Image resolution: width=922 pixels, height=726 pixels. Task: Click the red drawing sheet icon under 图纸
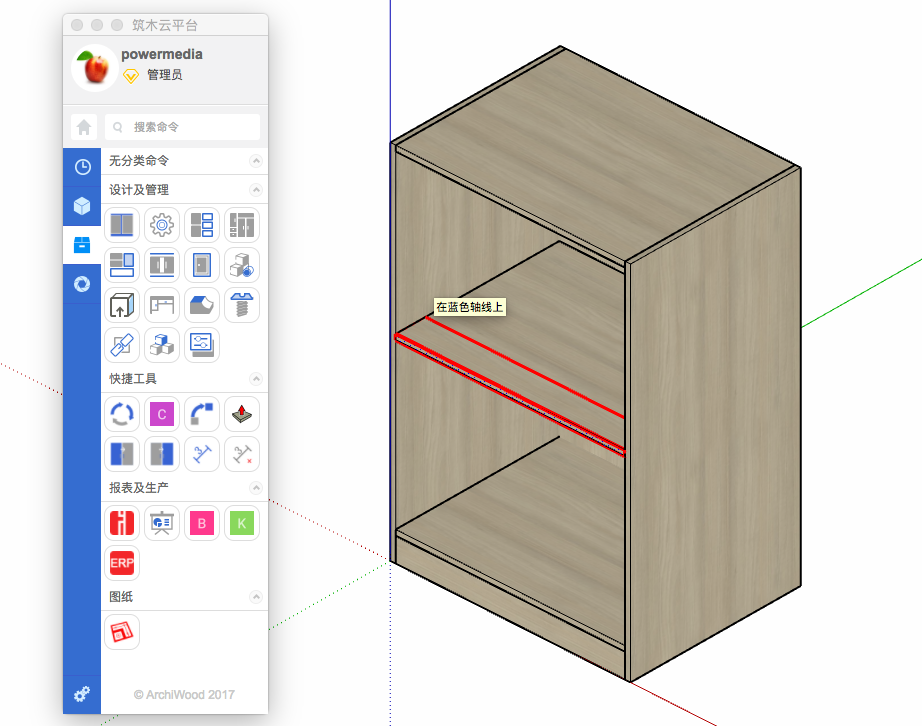click(x=122, y=632)
